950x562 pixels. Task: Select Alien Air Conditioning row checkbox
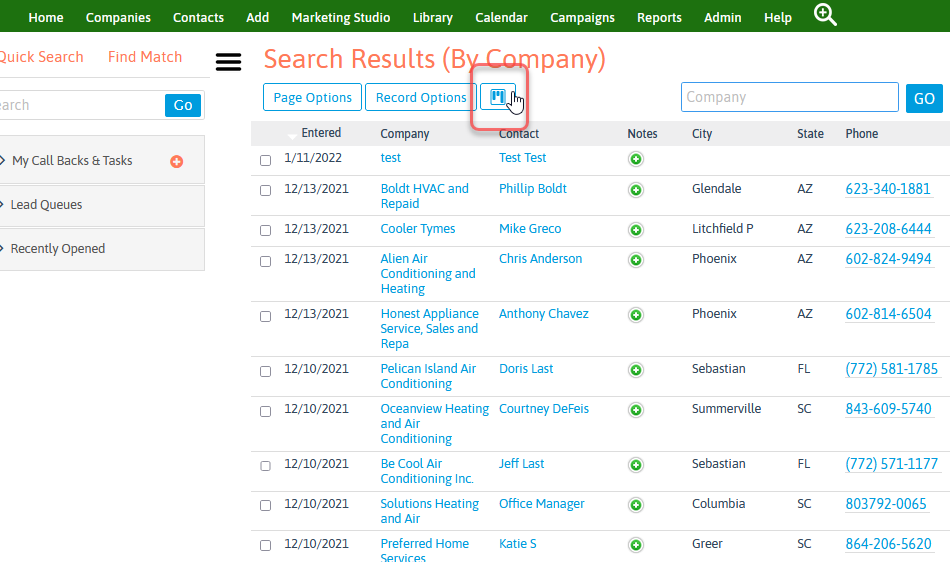click(265, 262)
